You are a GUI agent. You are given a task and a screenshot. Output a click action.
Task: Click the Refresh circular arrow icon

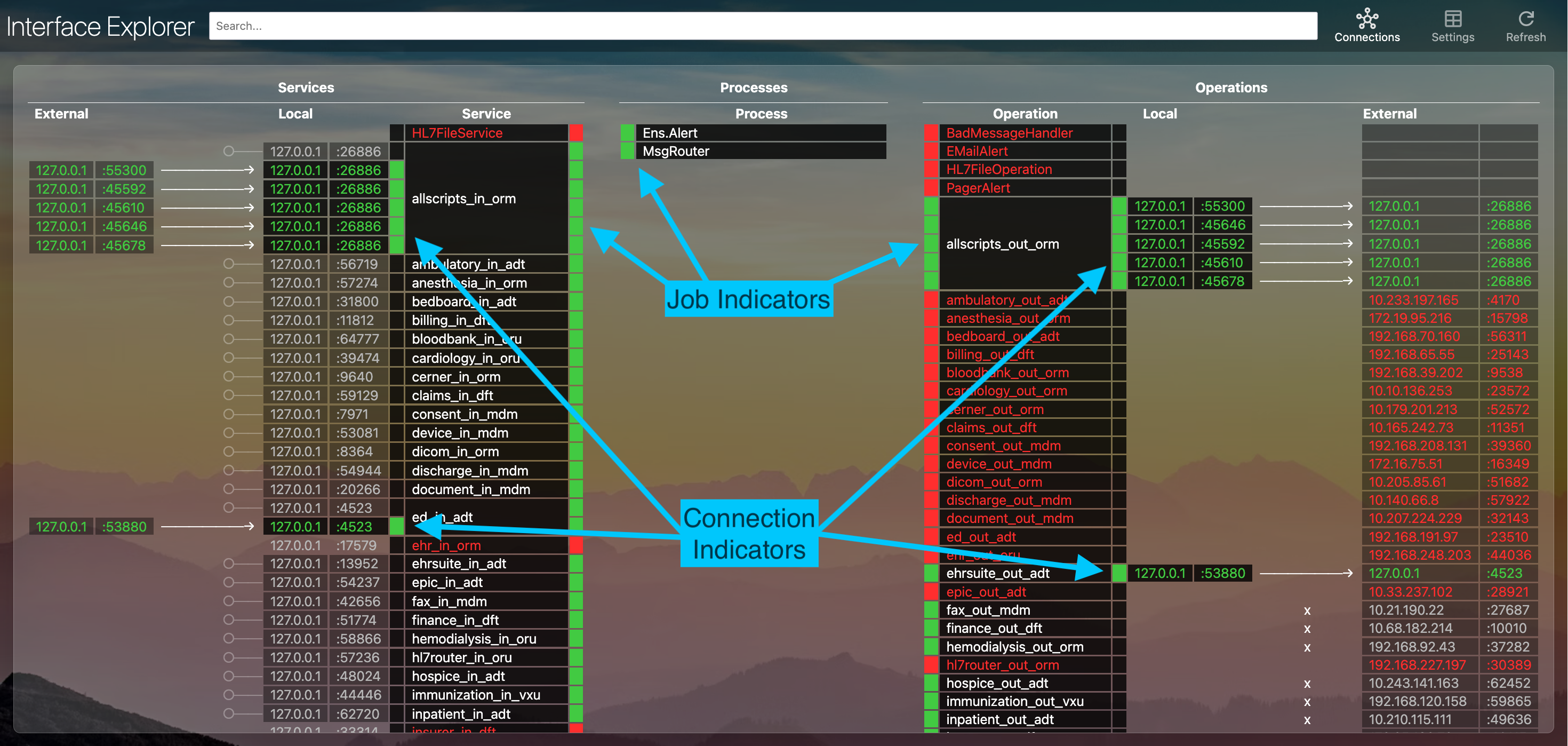tap(1525, 19)
